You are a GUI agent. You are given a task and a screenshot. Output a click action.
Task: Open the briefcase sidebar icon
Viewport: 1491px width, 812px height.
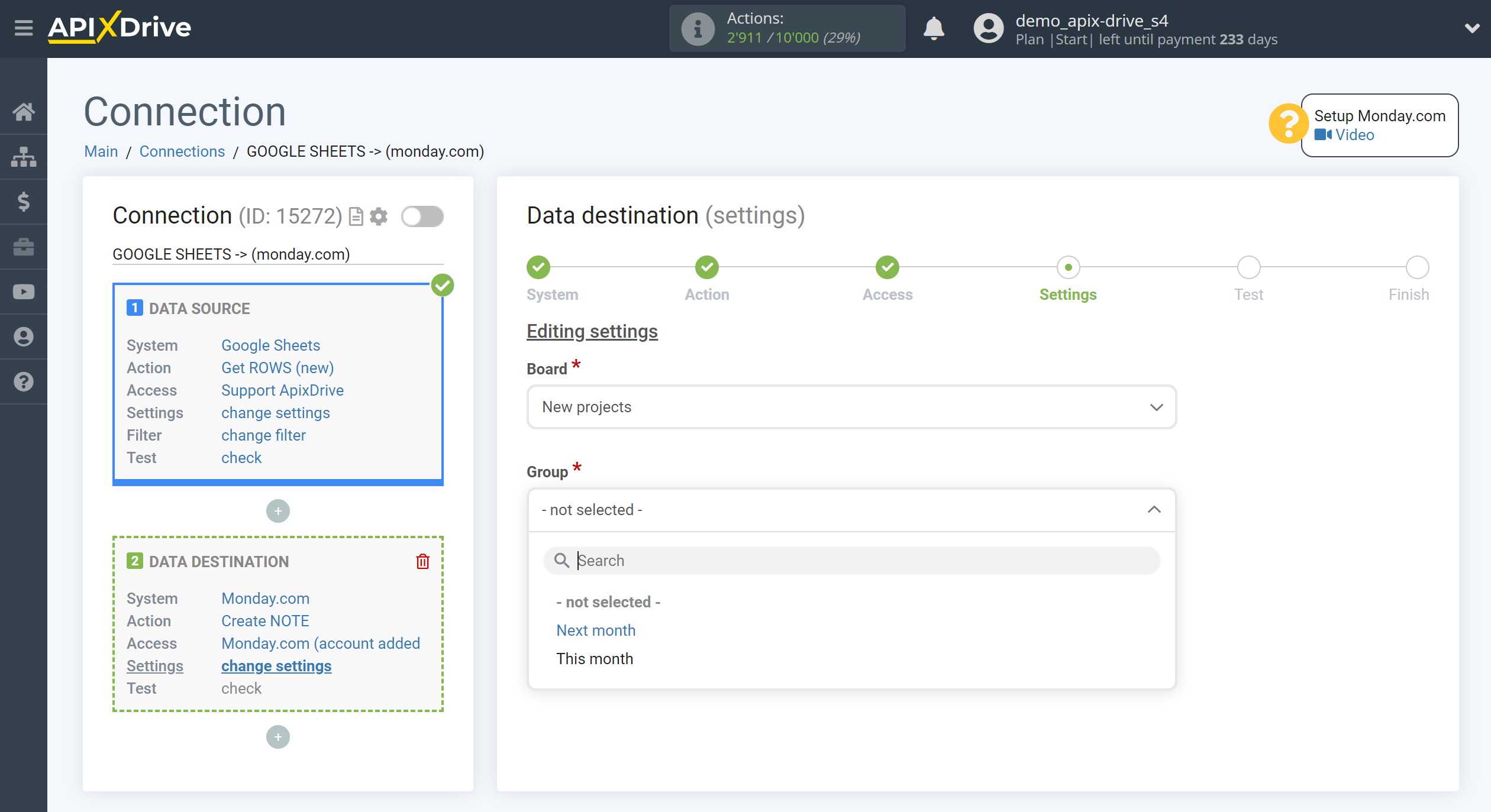24,247
